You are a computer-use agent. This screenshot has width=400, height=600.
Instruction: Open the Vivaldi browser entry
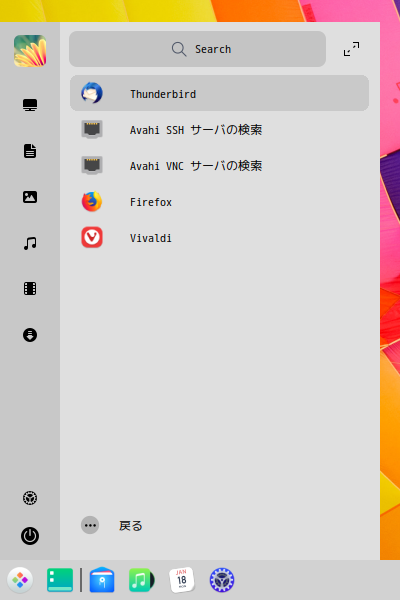coord(219,238)
